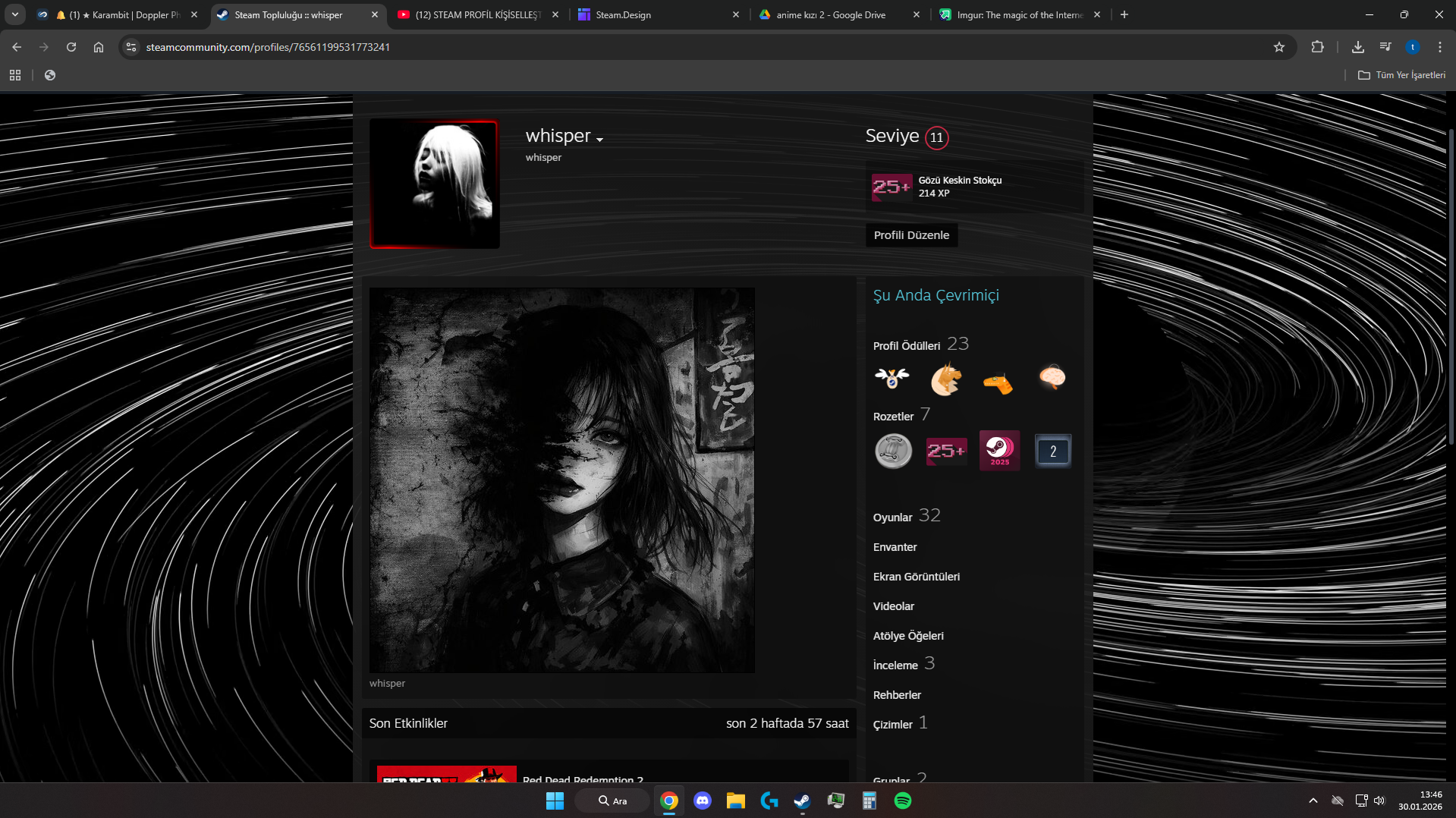Close the Steam Topluluğu whisper tab

[x=375, y=14]
